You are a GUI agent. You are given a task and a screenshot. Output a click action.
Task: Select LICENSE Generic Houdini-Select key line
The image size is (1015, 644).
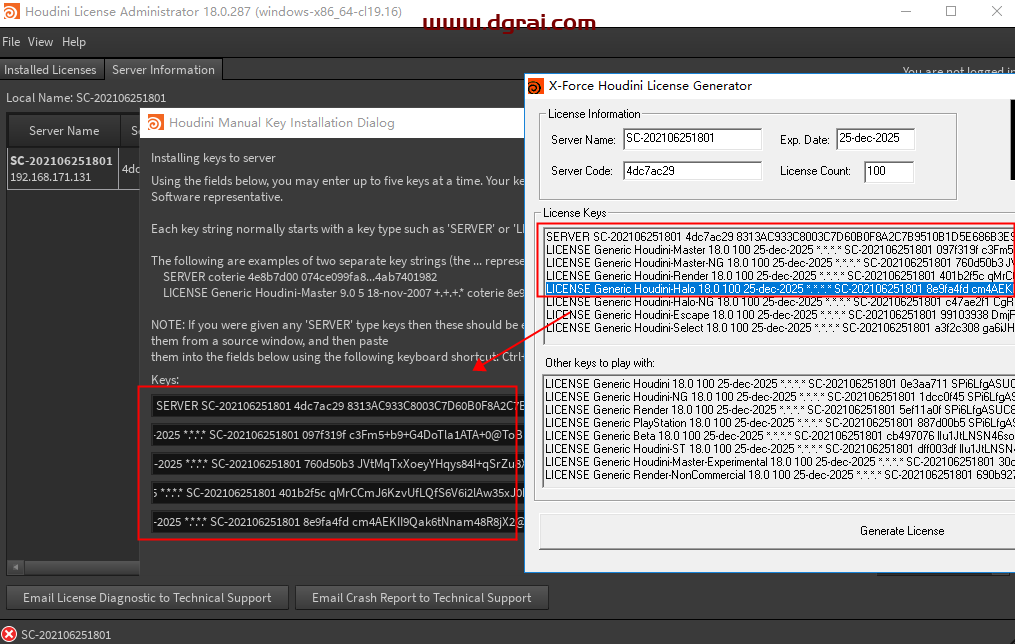[779, 328]
